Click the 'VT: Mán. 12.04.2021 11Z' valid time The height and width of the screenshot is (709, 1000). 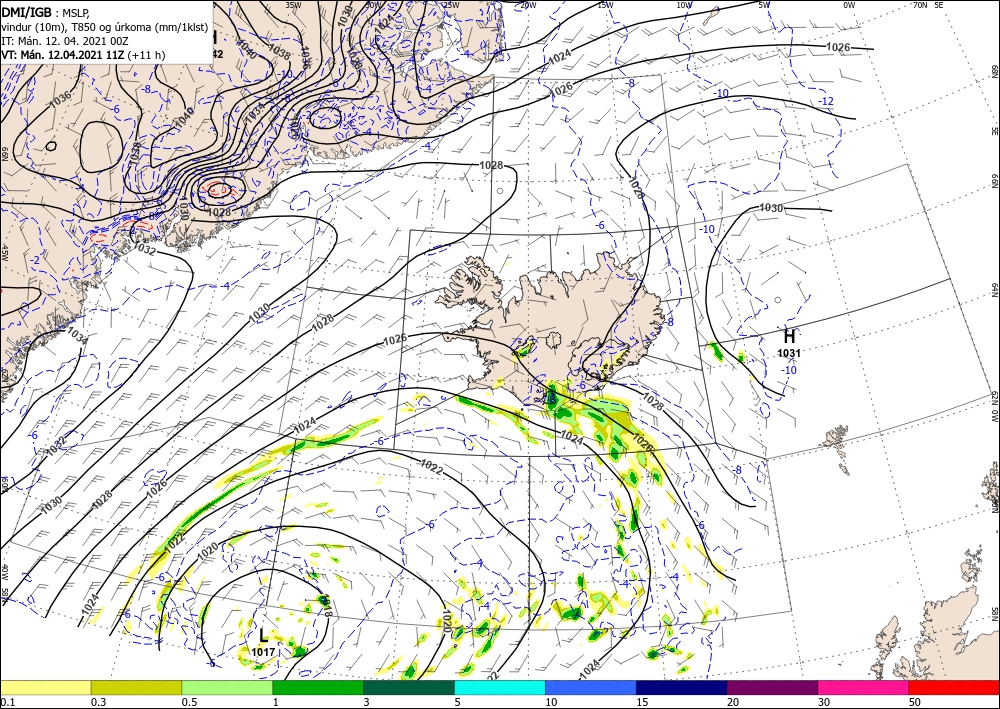click(63, 55)
